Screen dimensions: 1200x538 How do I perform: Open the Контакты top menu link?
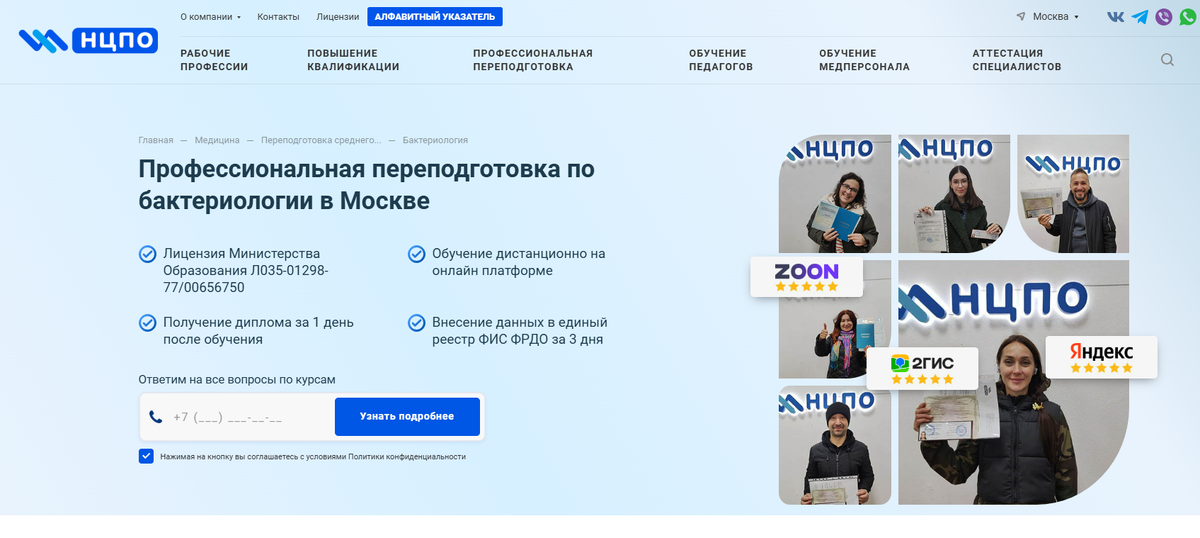click(x=278, y=17)
